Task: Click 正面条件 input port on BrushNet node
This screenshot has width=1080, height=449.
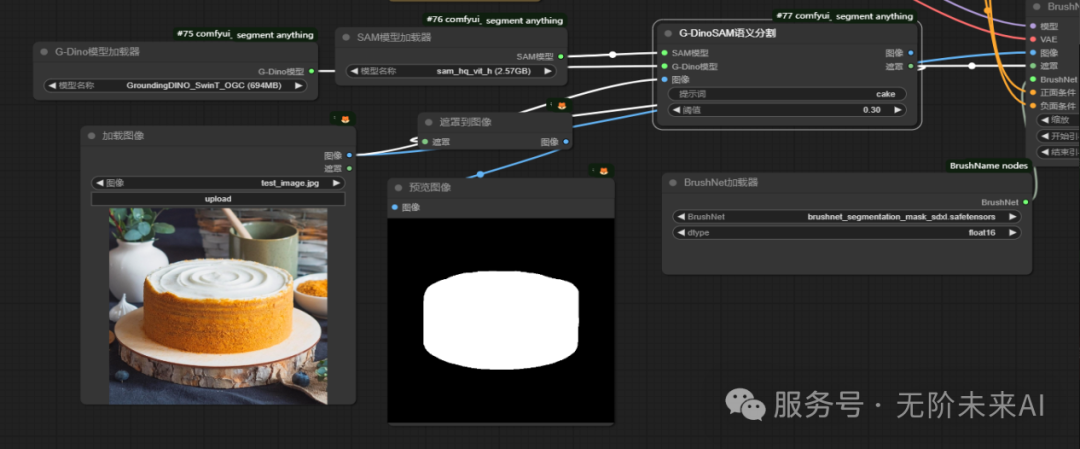Action: pyautogui.click(x=1032, y=92)
